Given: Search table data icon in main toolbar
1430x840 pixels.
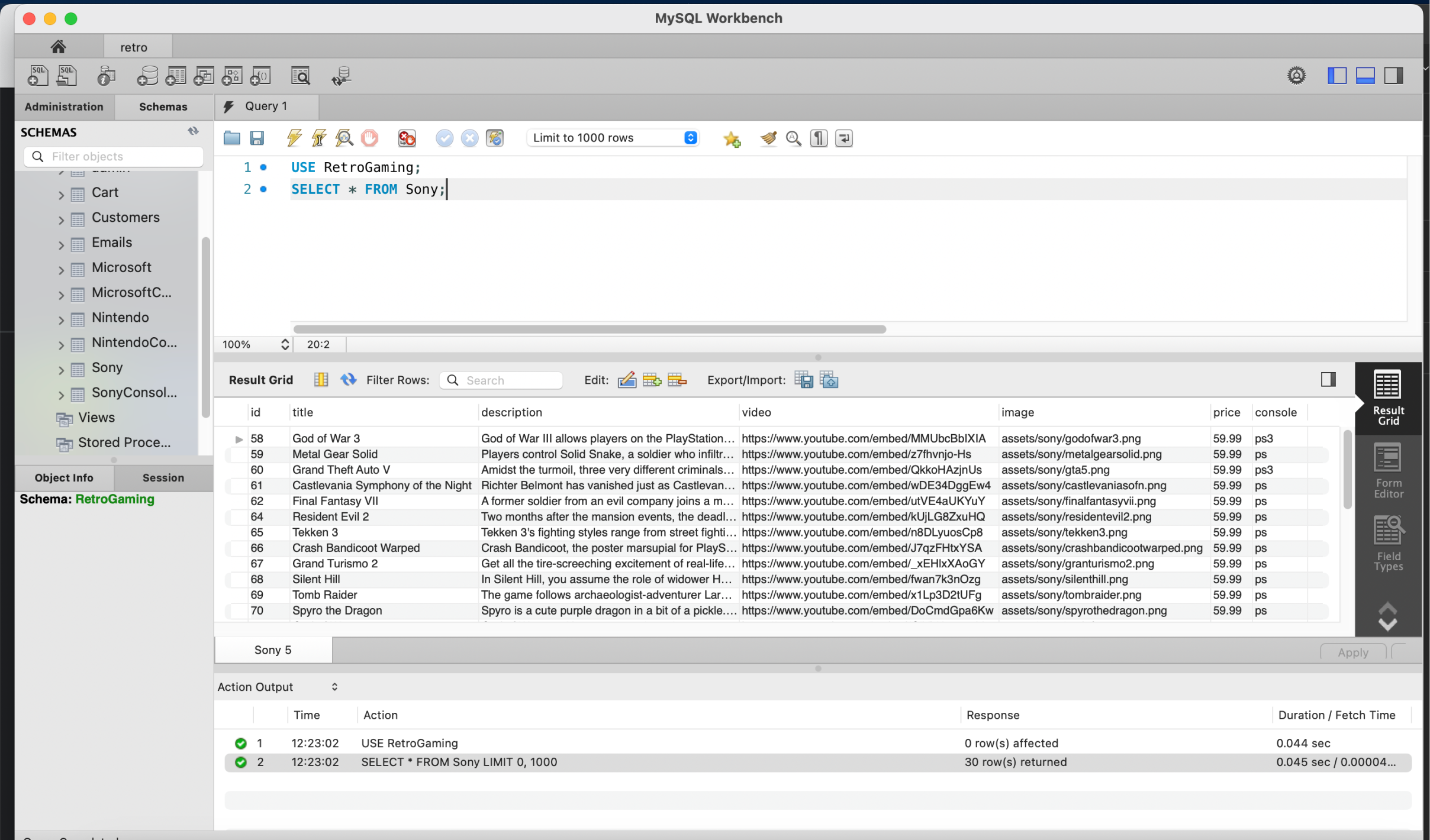Looking at the screenshot, I should tap(301, 76).
